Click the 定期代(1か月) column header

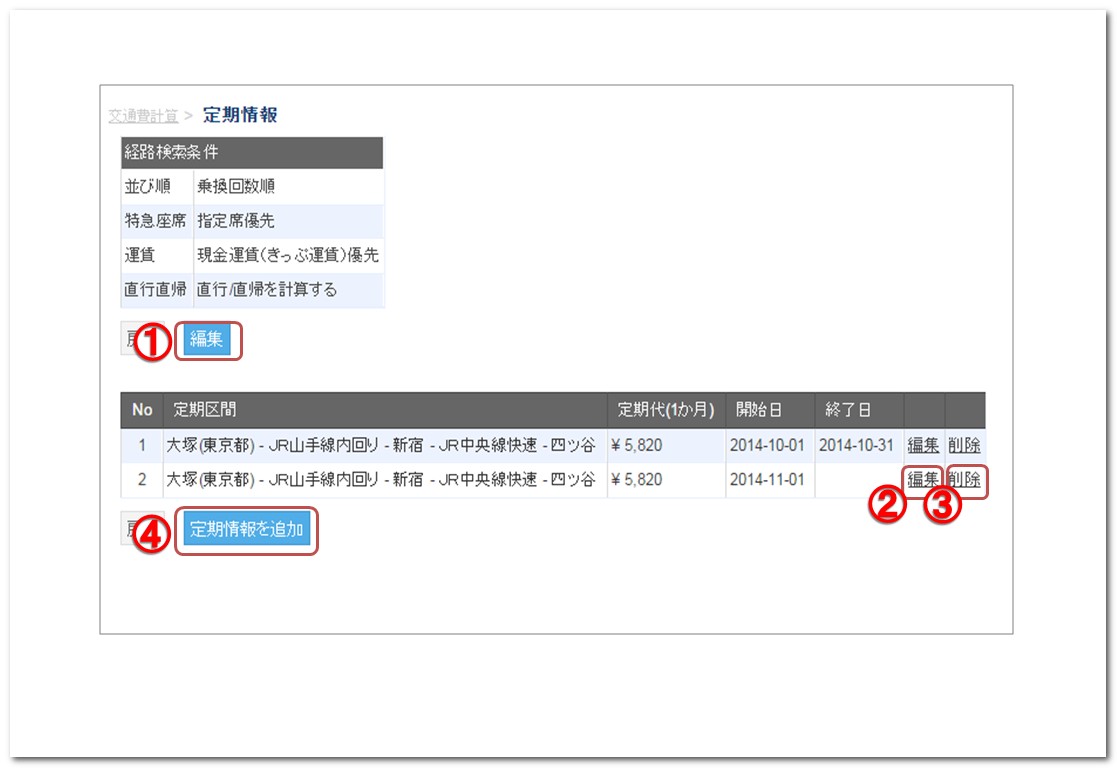point(666,410)
